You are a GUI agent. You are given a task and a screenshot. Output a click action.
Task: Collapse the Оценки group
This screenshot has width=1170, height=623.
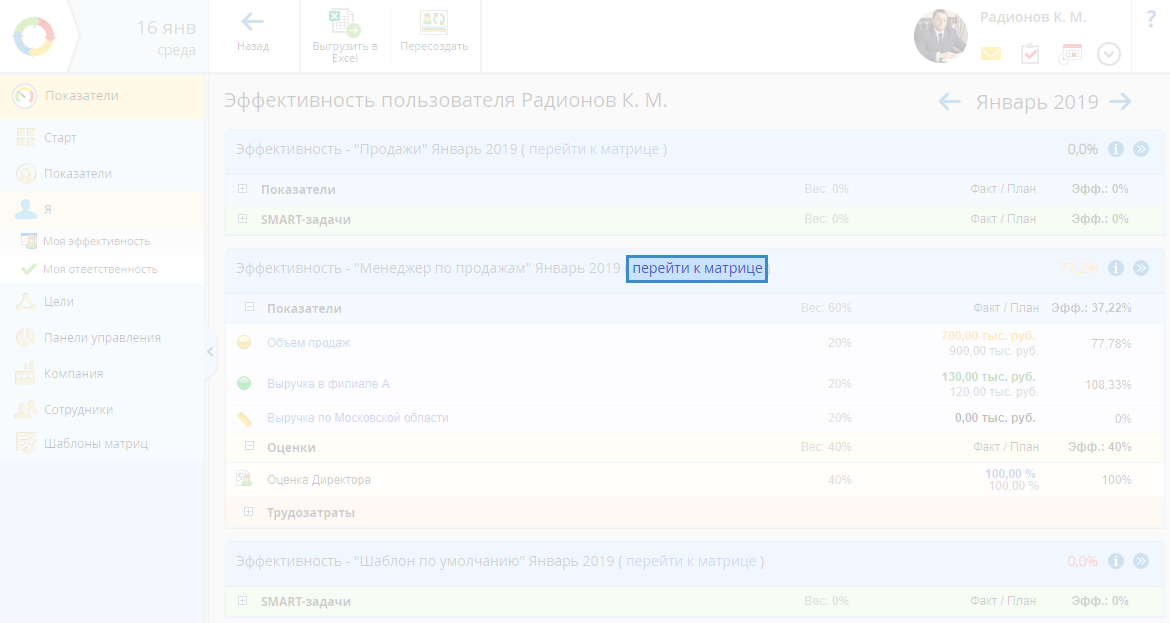[249, 447]
